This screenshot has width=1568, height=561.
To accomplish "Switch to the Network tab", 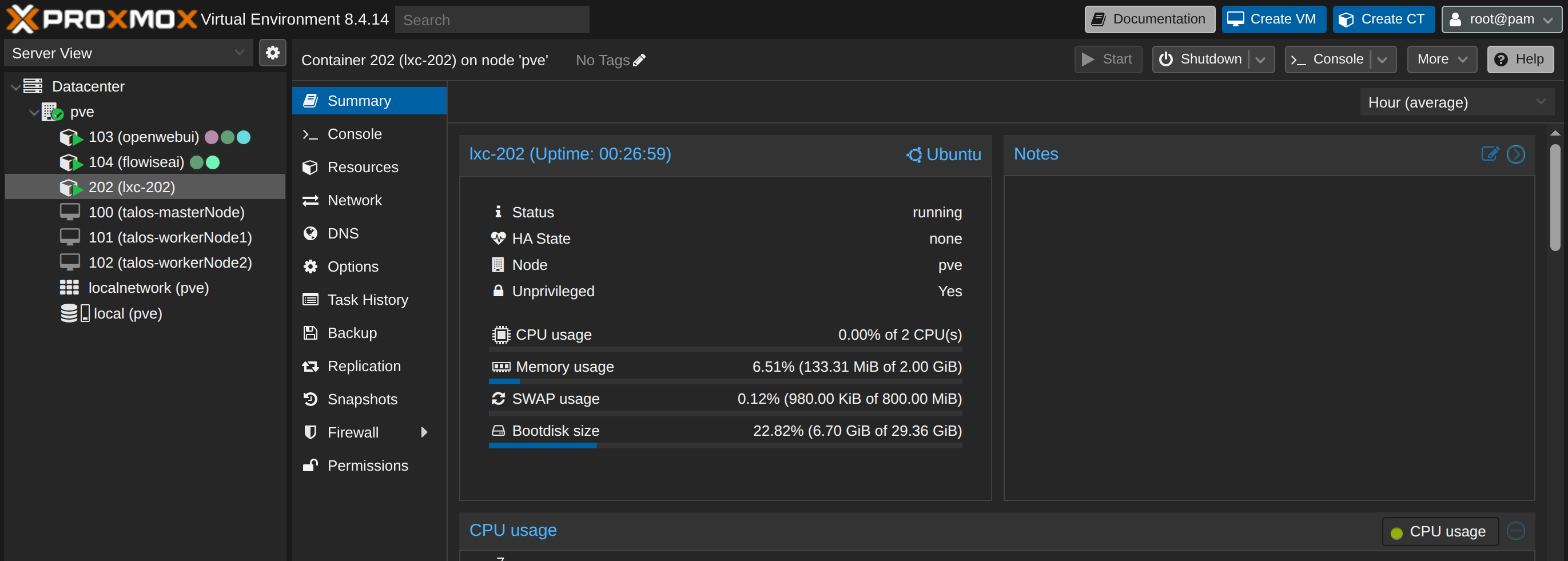I will pos(369,200).
